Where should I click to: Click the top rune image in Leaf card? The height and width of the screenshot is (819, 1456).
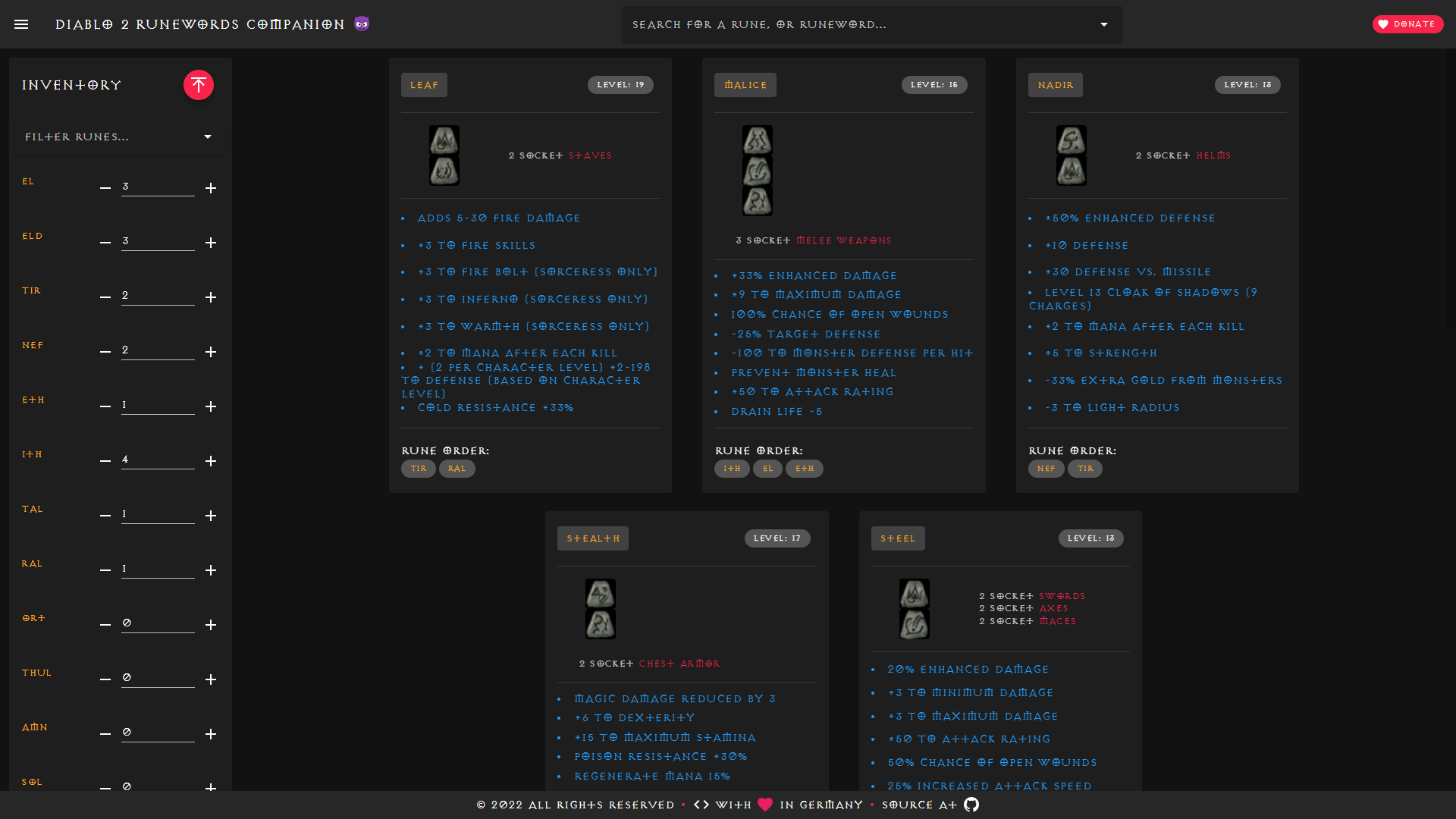[444, 140]
